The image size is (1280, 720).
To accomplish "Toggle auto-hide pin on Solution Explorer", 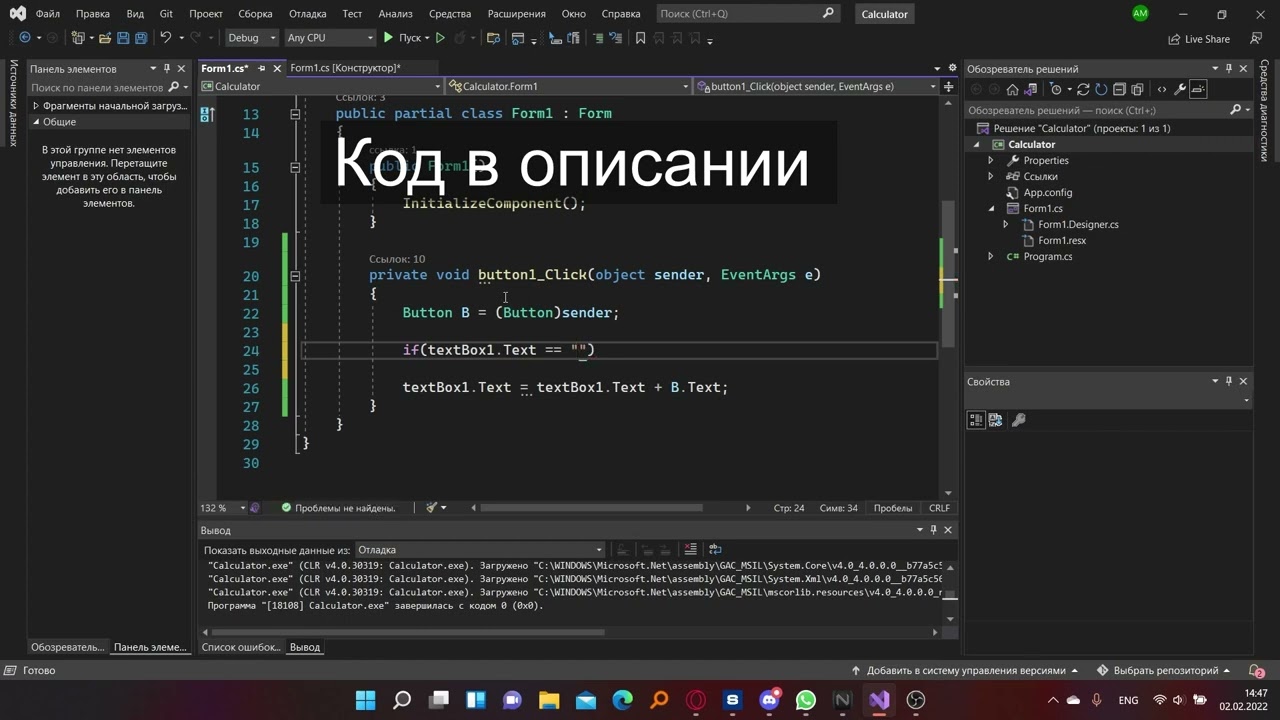I will pyautogui.click(x=1229, y=69).
